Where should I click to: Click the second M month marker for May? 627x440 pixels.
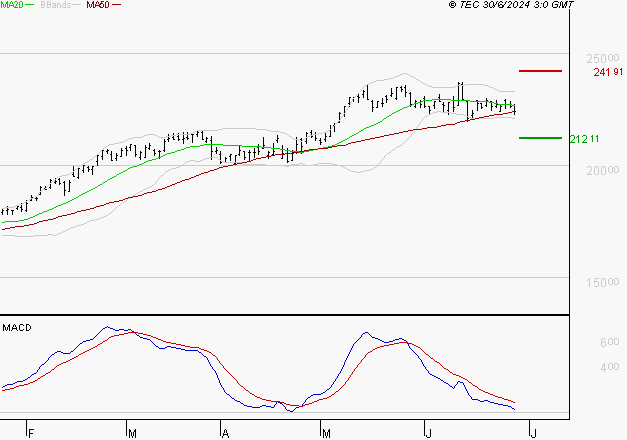326,434
